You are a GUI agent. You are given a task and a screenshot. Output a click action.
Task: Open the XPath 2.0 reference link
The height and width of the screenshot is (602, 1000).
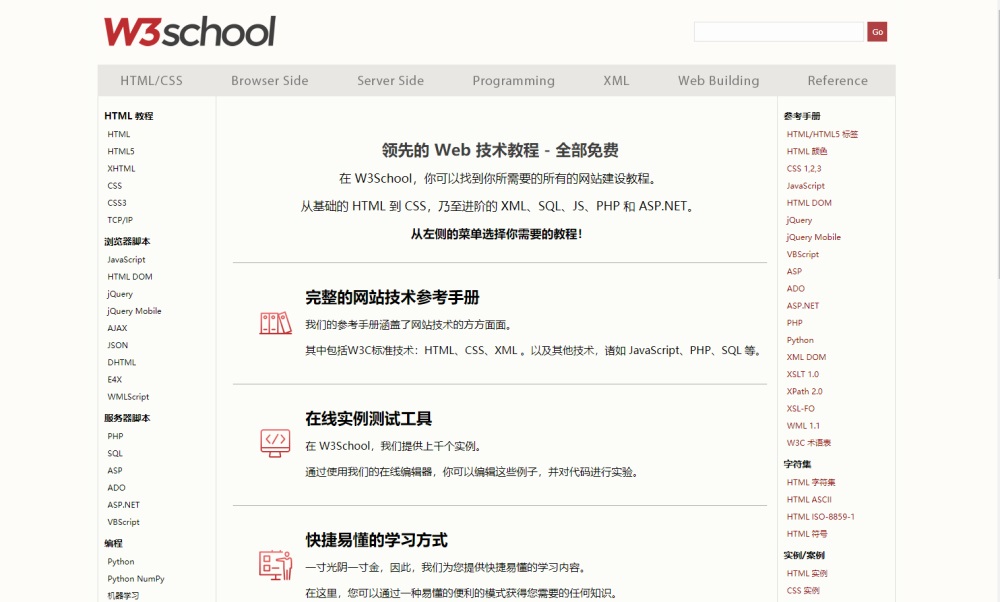coord(804,392)
